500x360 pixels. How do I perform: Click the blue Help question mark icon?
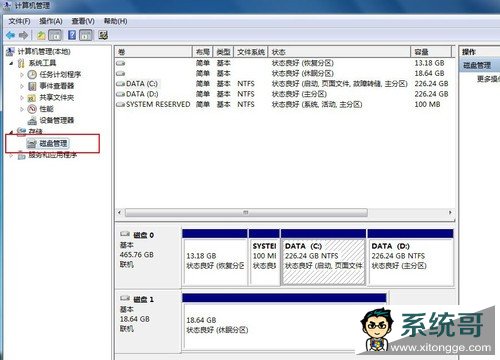[72, 35]
